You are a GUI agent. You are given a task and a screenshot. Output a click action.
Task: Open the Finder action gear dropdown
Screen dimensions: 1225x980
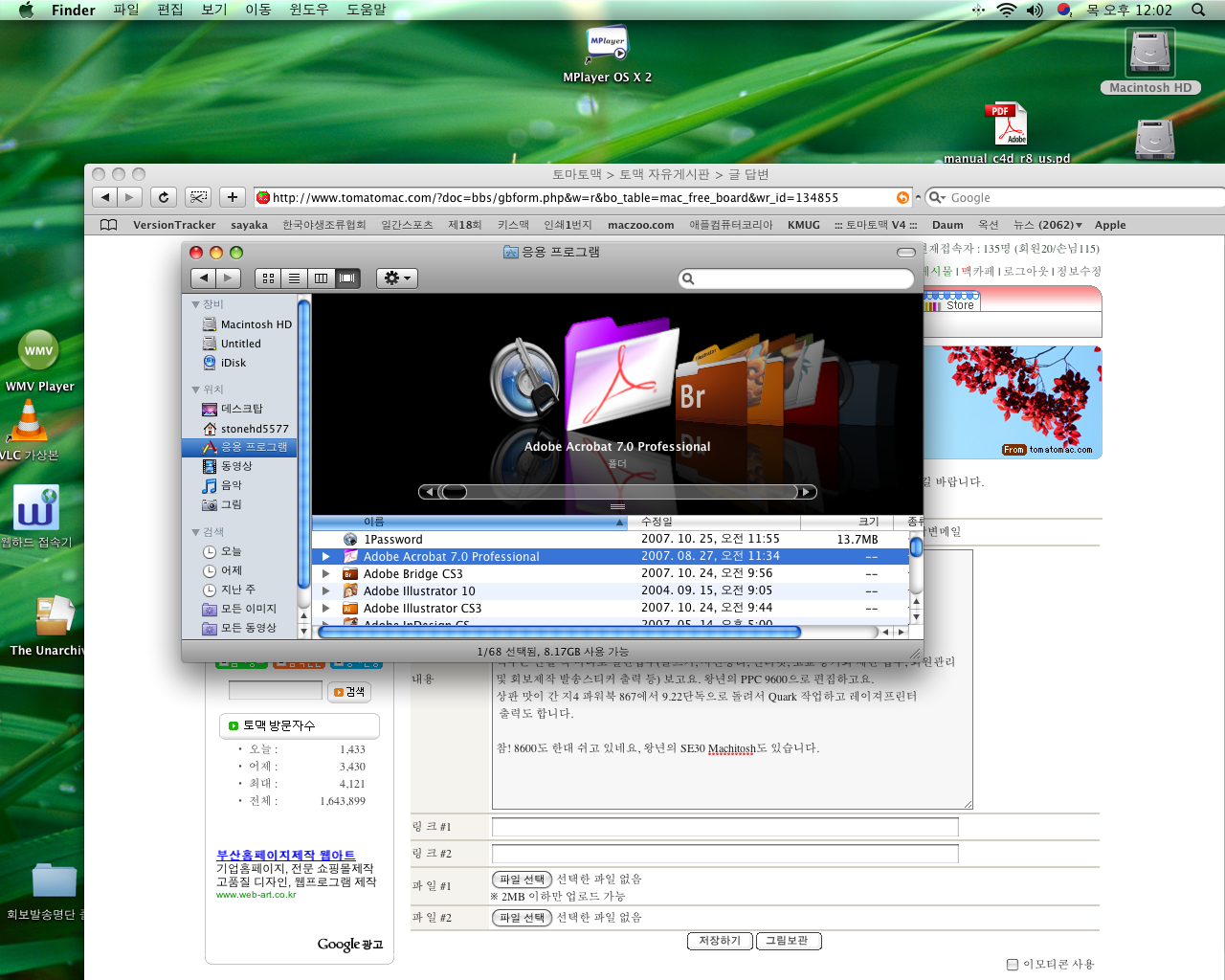pos(396,278)
